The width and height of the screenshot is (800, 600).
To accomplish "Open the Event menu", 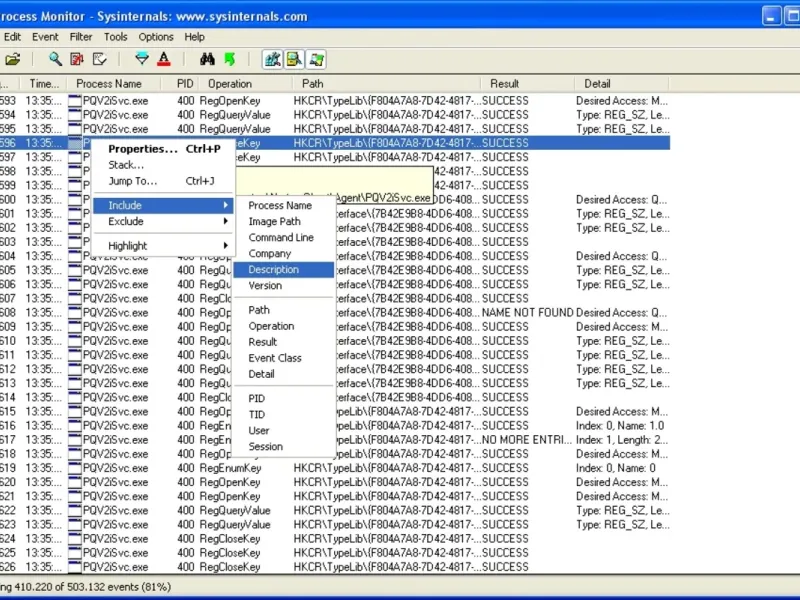I will click(45, 37).
